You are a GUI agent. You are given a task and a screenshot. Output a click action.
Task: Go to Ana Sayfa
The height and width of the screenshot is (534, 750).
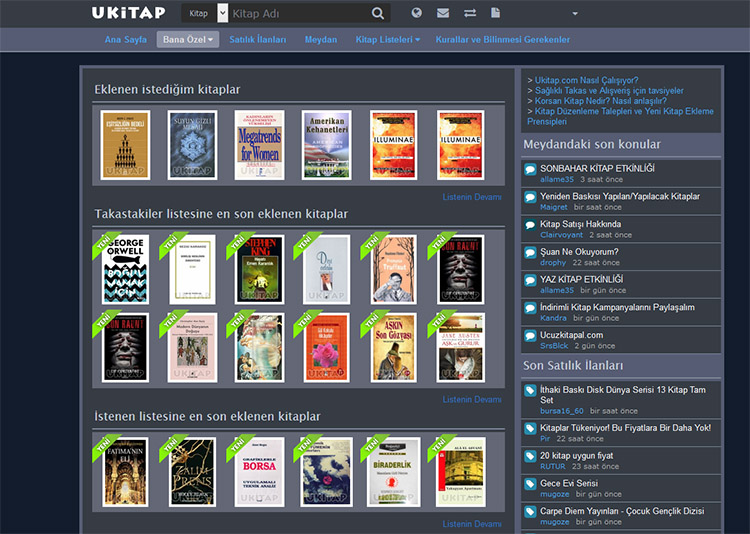coord(126,40)
